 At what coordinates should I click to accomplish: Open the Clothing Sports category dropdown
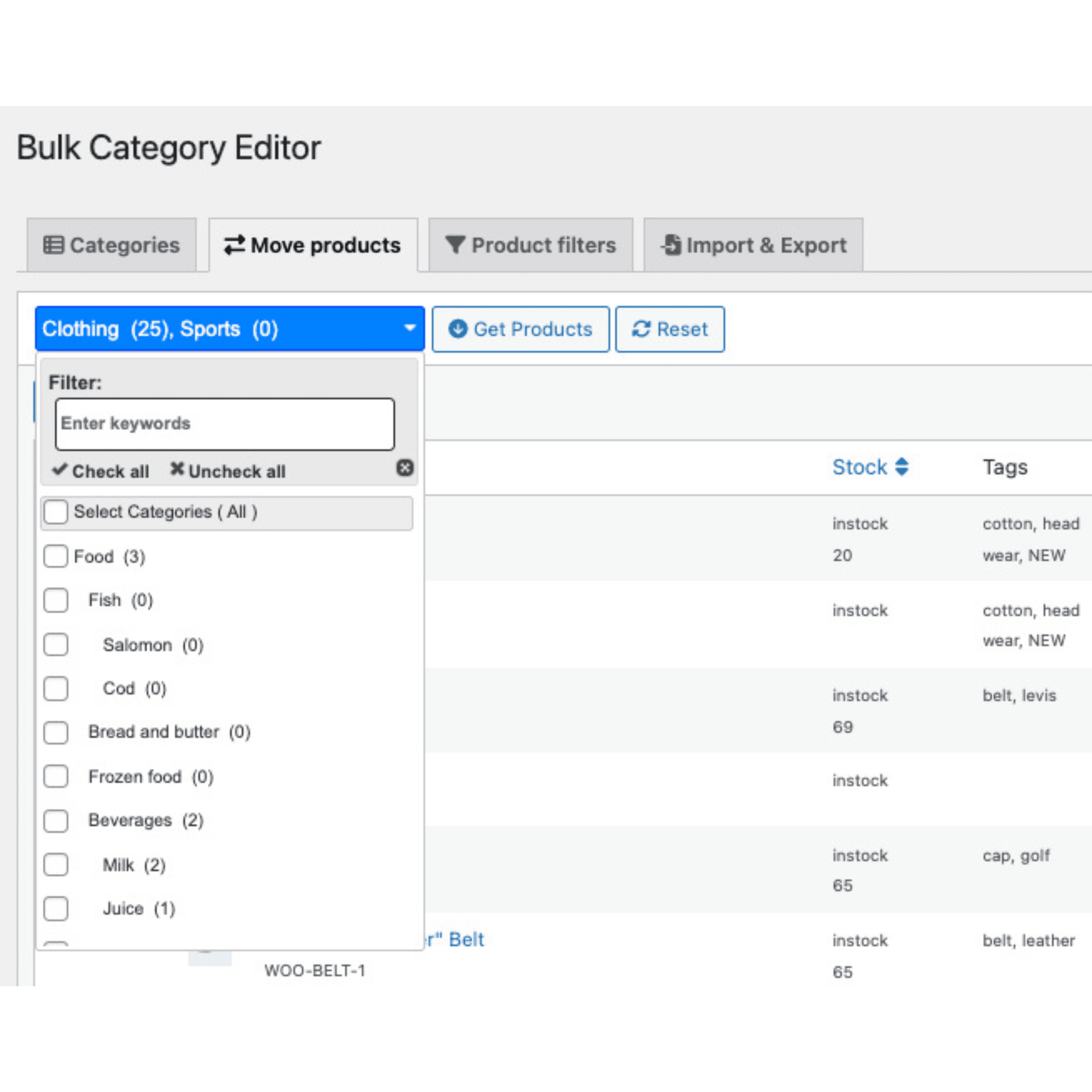(x=227, y=329)
